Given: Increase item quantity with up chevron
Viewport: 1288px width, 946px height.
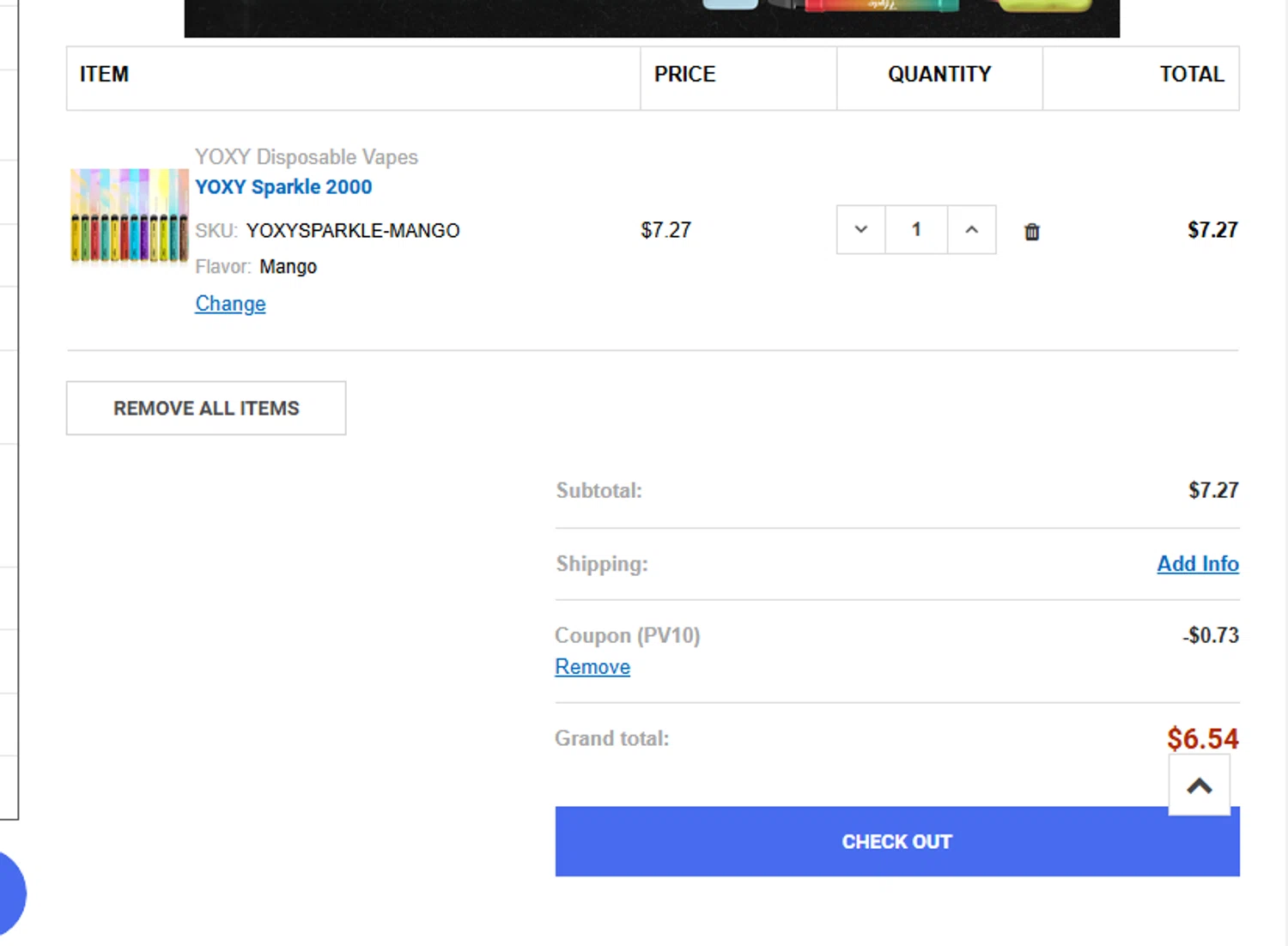Looking at the screenshot, I should click(x=971, y=229).
